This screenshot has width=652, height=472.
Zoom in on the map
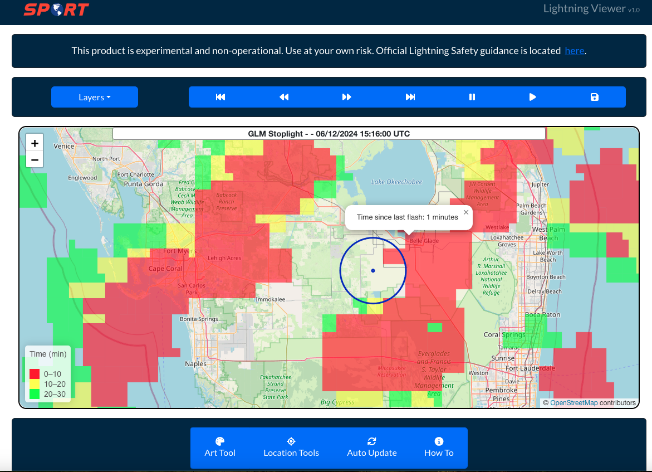[x=35, y=143]
